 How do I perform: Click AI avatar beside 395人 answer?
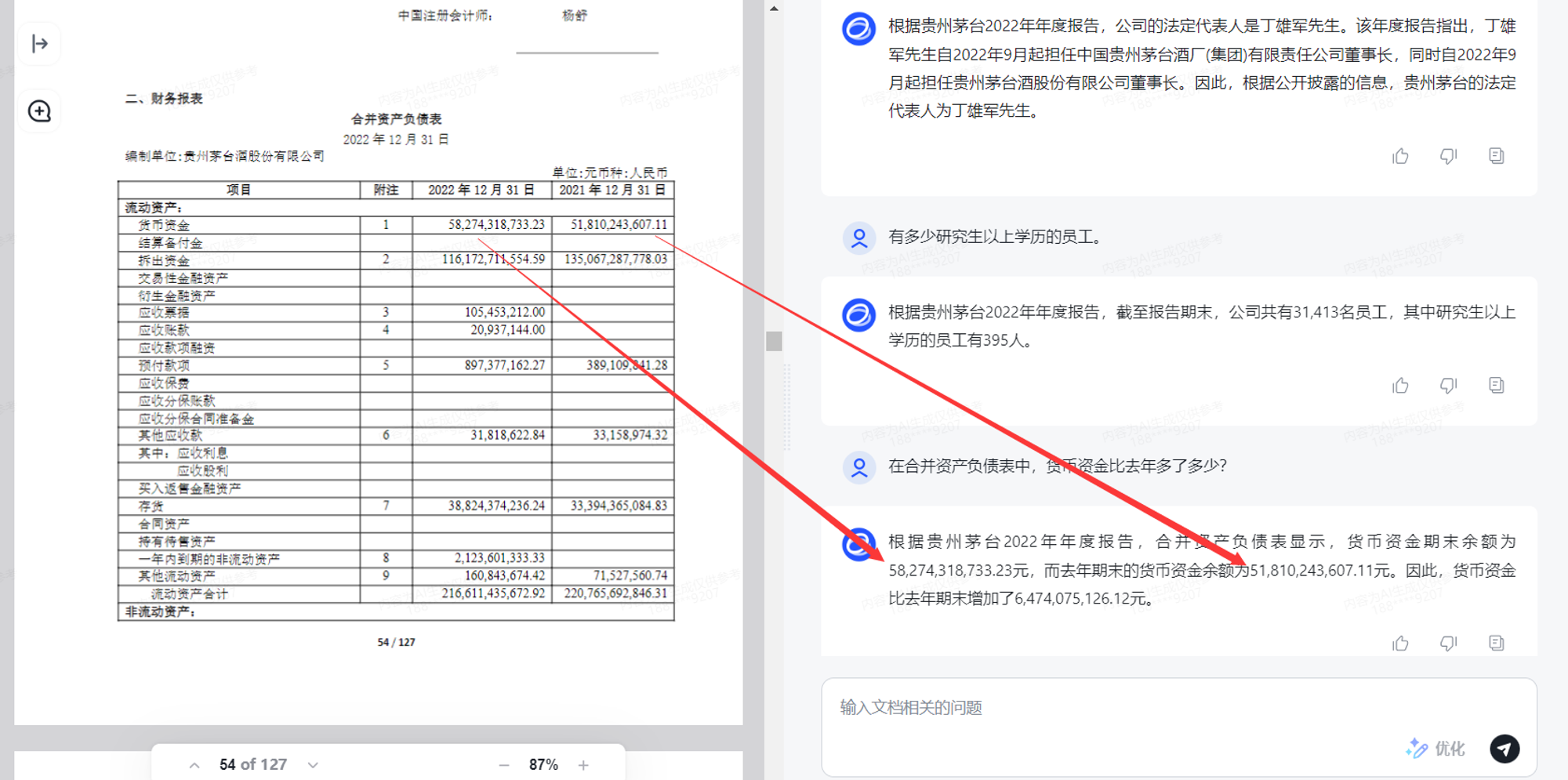point(859,315)
